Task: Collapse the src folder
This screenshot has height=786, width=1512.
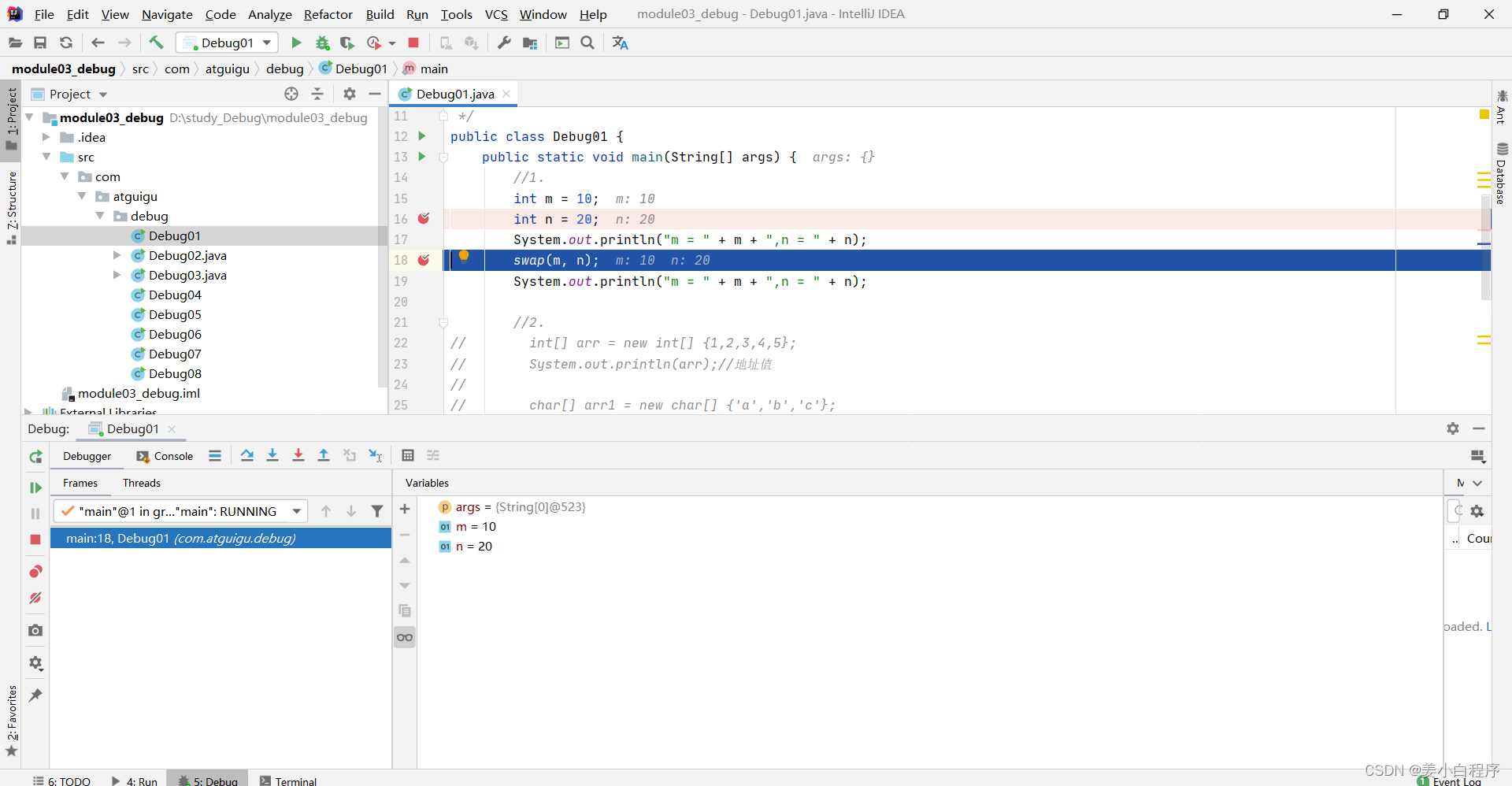Action: pos(46,157)
